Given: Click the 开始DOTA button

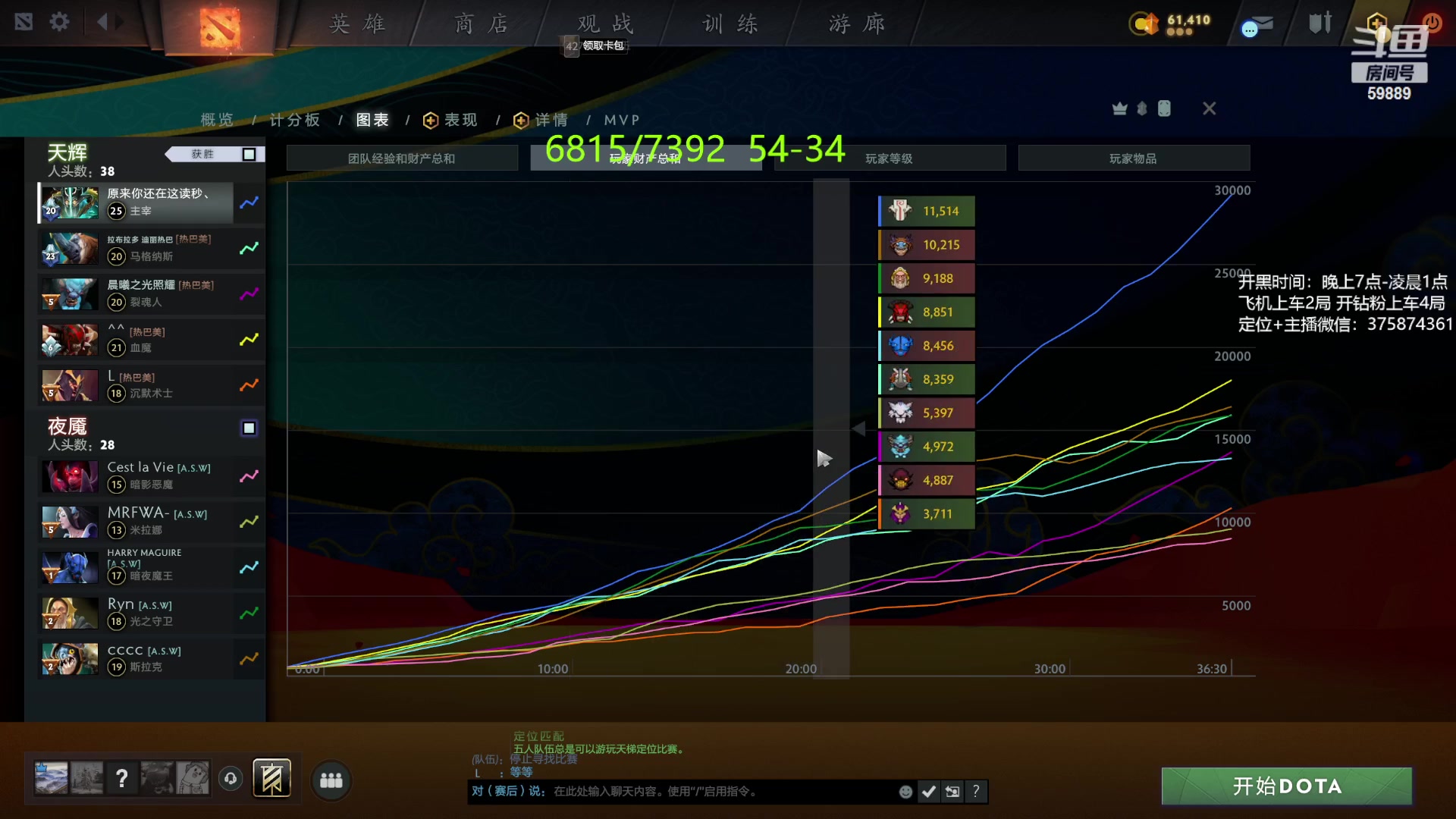Looking at the screenshot, I should coord(1287,786).
